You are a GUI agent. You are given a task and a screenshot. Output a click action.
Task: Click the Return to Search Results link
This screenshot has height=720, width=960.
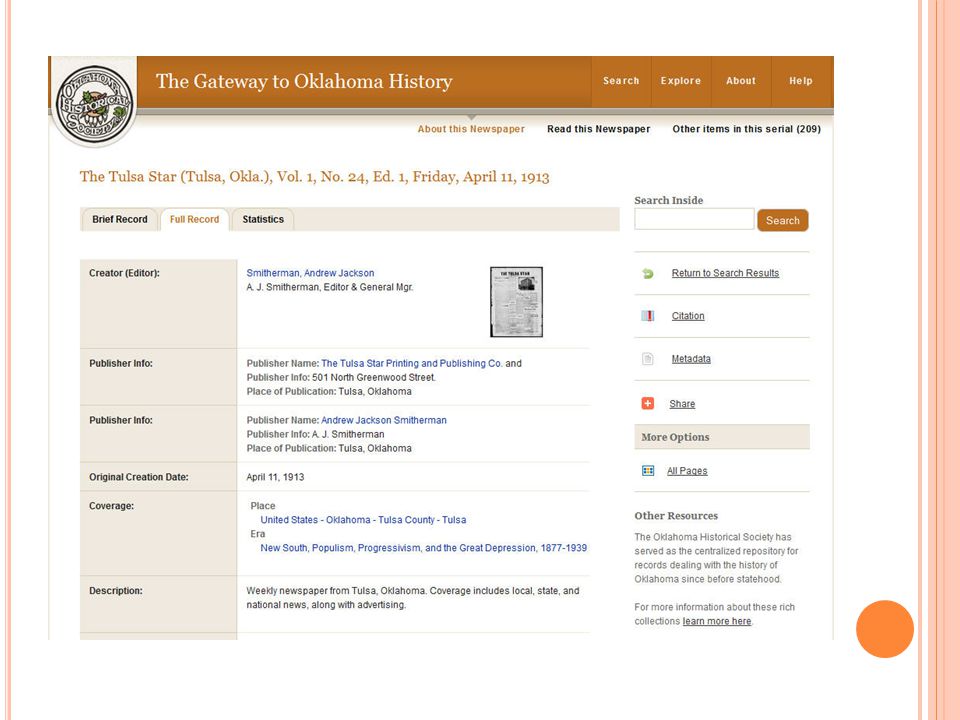(x=725, y=273)
